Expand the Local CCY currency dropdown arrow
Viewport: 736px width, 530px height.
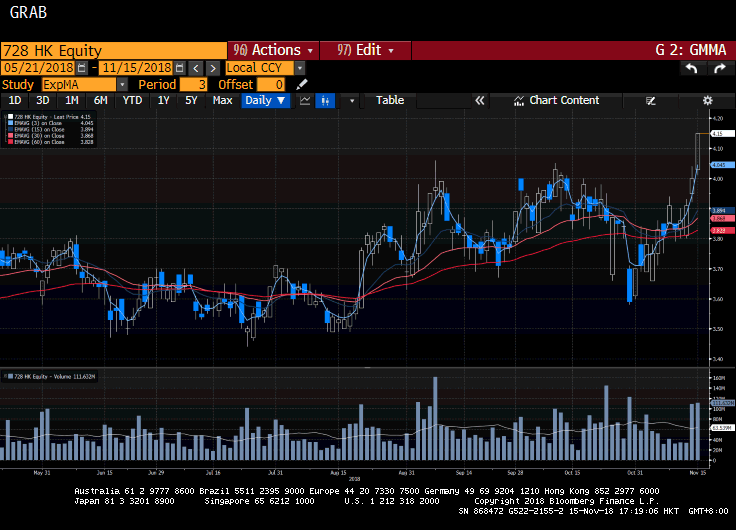coord(299,68)
